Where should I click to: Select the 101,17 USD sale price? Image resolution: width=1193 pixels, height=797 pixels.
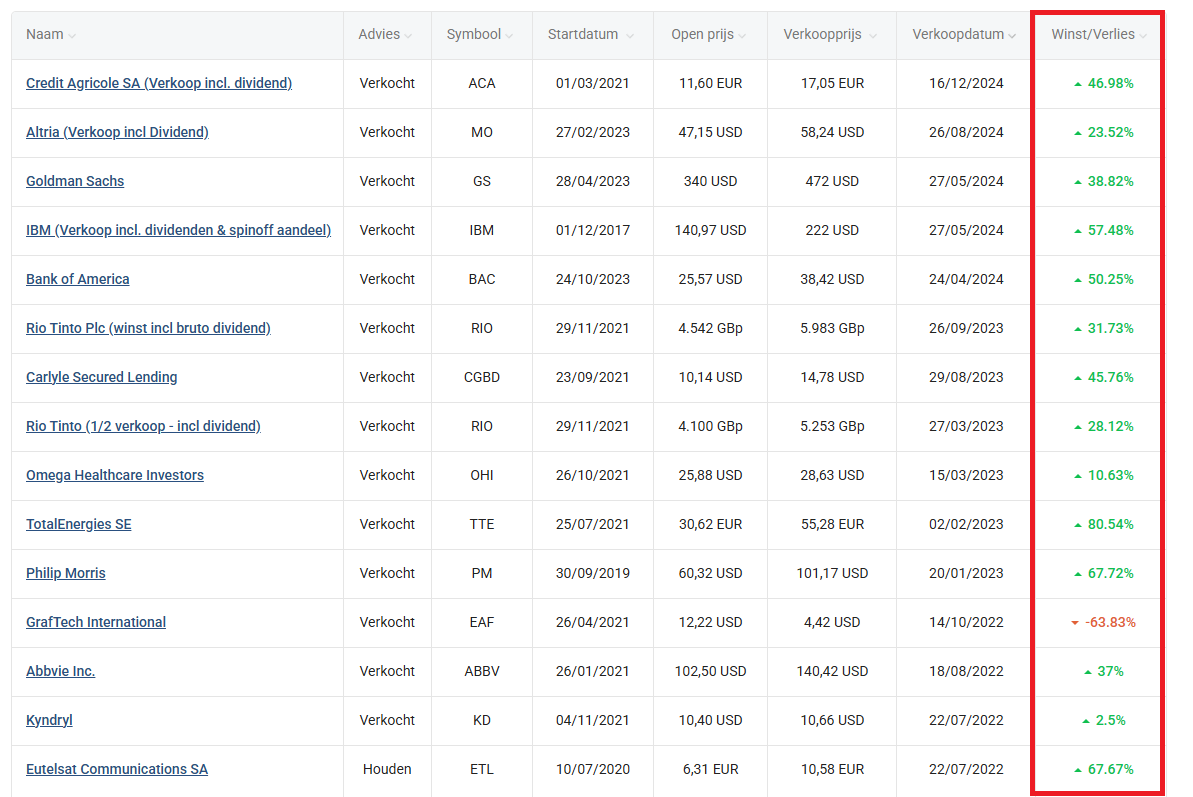(832, 573)
